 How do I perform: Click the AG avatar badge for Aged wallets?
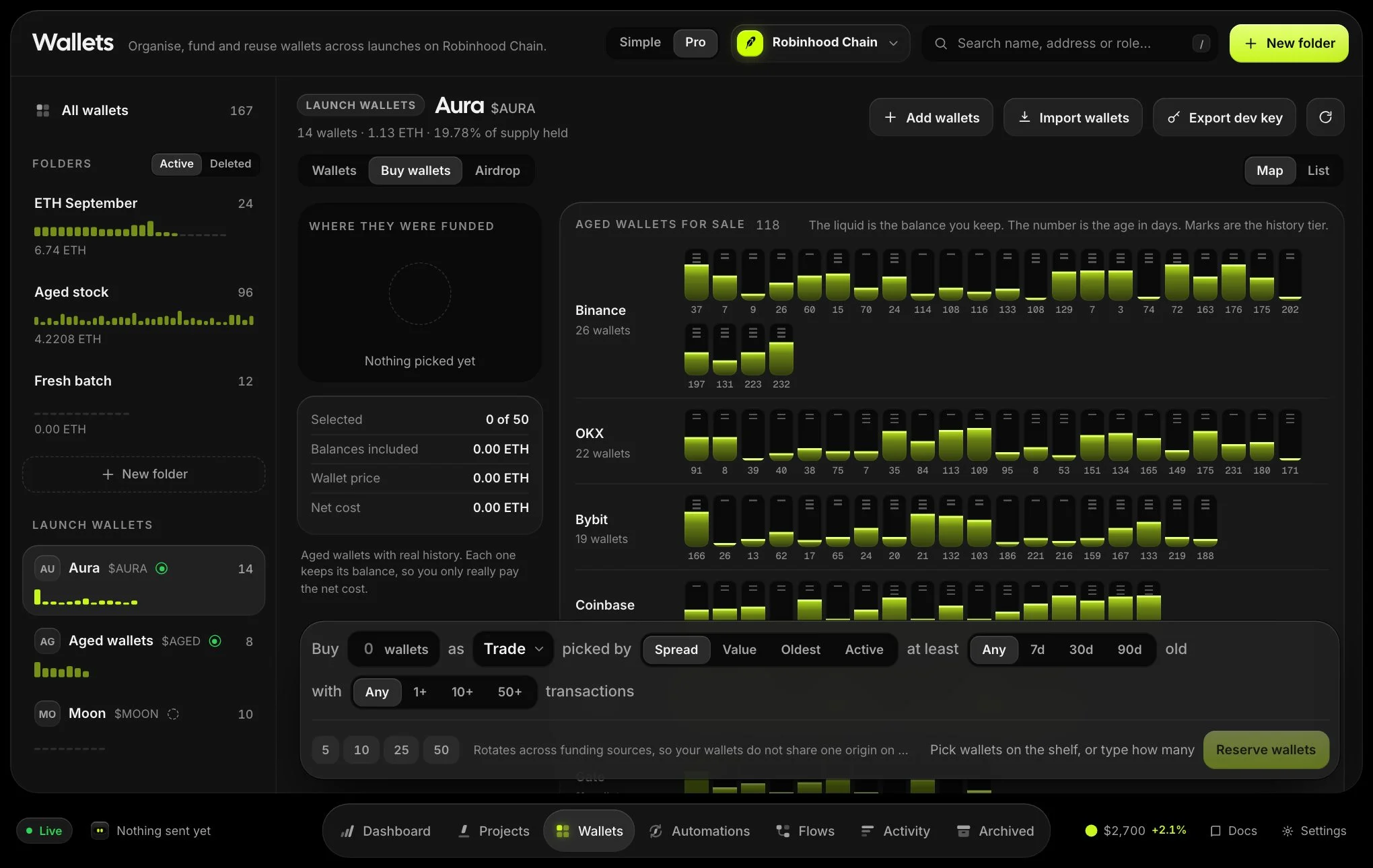pyautogui.click(x=47, y=641)
